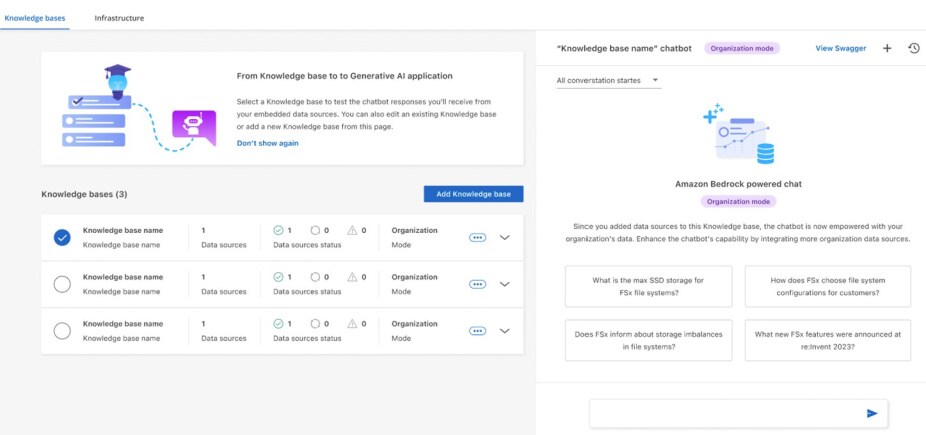The width and height of the screenshot is (926, 435).
Task: Open the View Swagger link
Action: coord(839,48)
